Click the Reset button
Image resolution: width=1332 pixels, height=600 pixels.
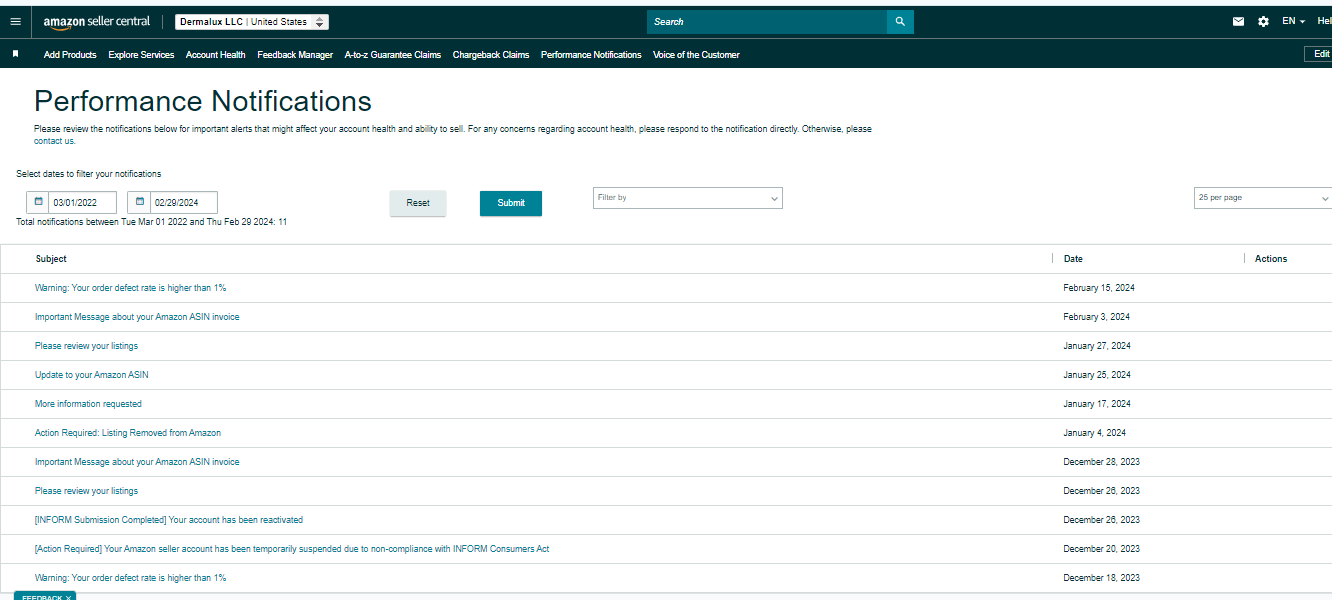(x=418, y=203)
